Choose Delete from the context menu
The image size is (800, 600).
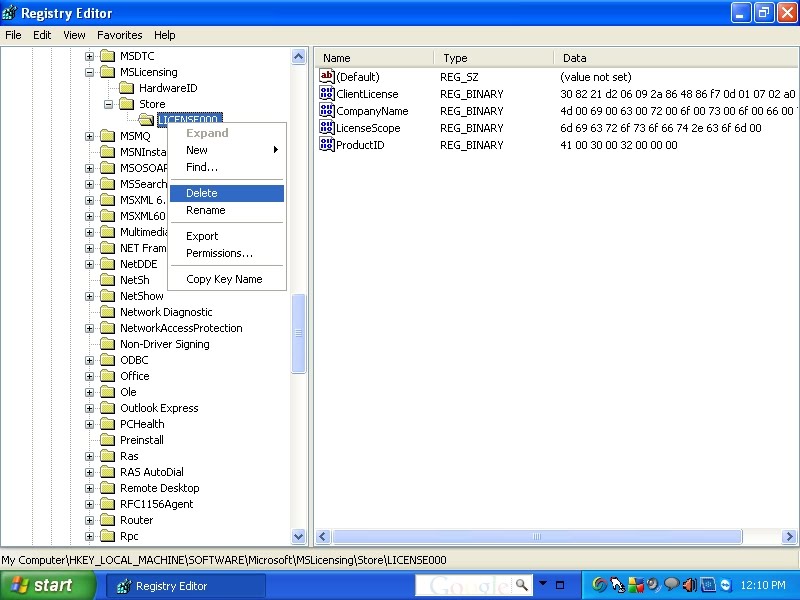227,193
